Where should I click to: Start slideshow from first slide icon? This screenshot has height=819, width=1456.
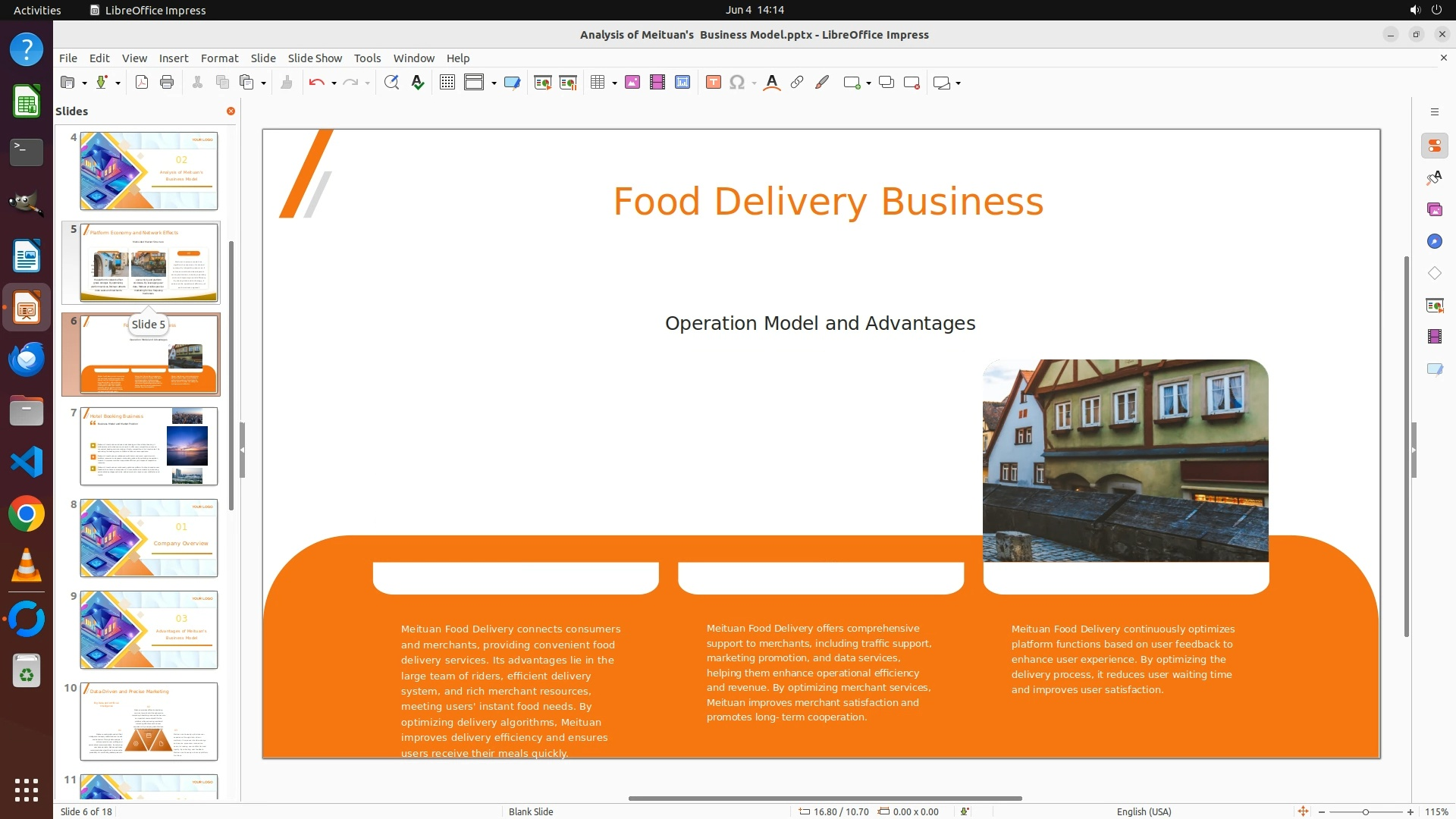pos(542,83)
